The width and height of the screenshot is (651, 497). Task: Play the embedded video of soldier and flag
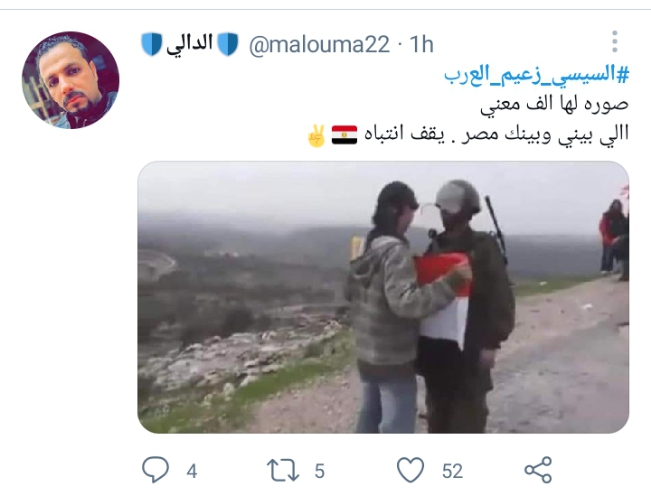point(383,297)
